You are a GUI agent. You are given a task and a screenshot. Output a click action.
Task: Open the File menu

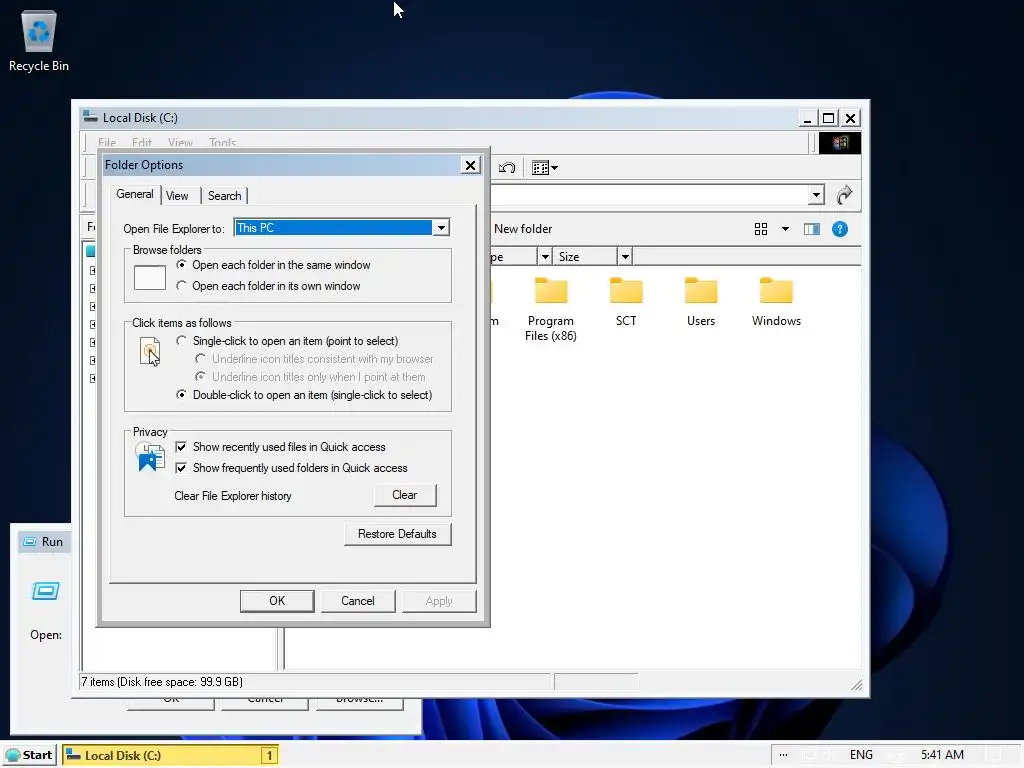pos(106,142)
